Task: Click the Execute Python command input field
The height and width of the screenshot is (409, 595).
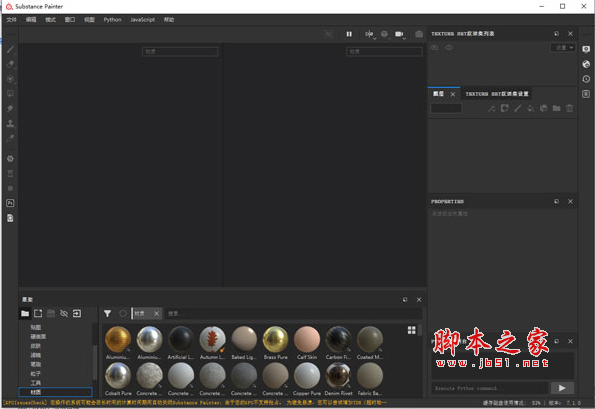Action: 490,388
